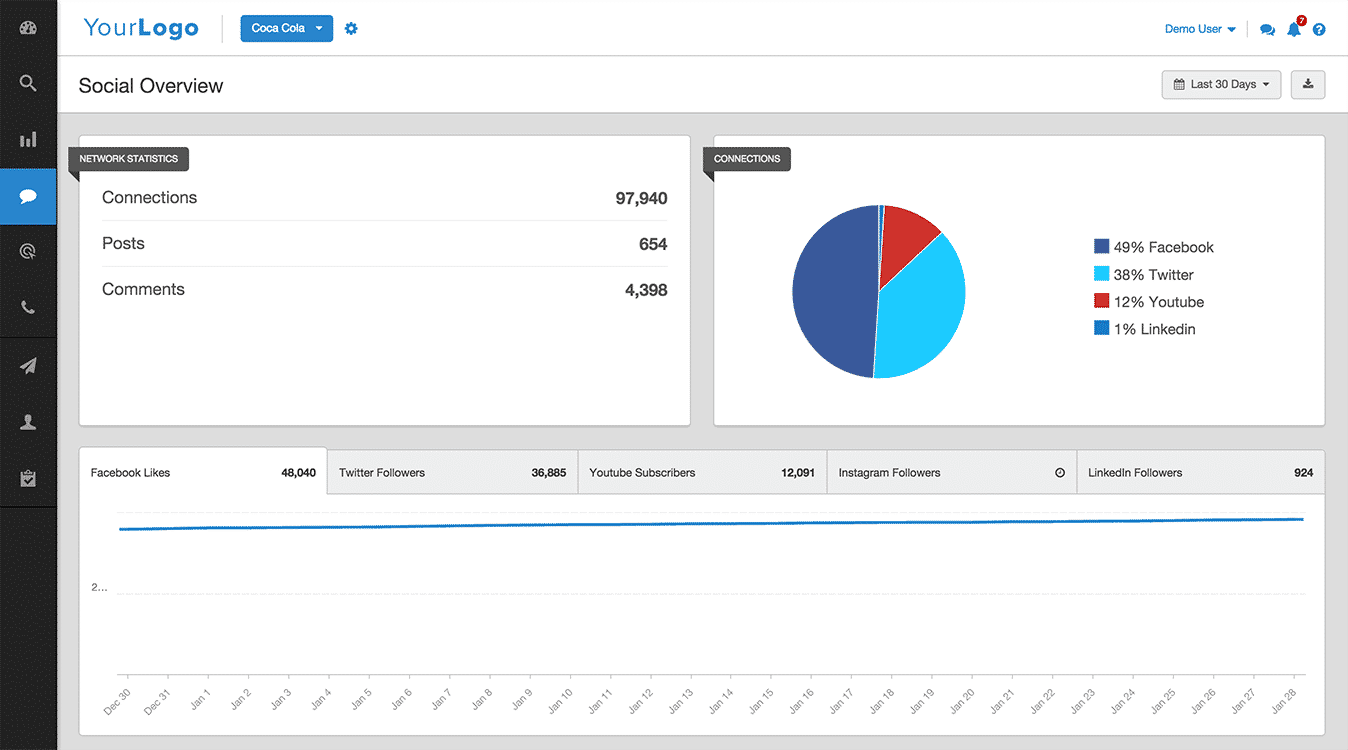Open the user profile sidebar icon
This screenshot has height=750, width=1348.
coord(28,422)
